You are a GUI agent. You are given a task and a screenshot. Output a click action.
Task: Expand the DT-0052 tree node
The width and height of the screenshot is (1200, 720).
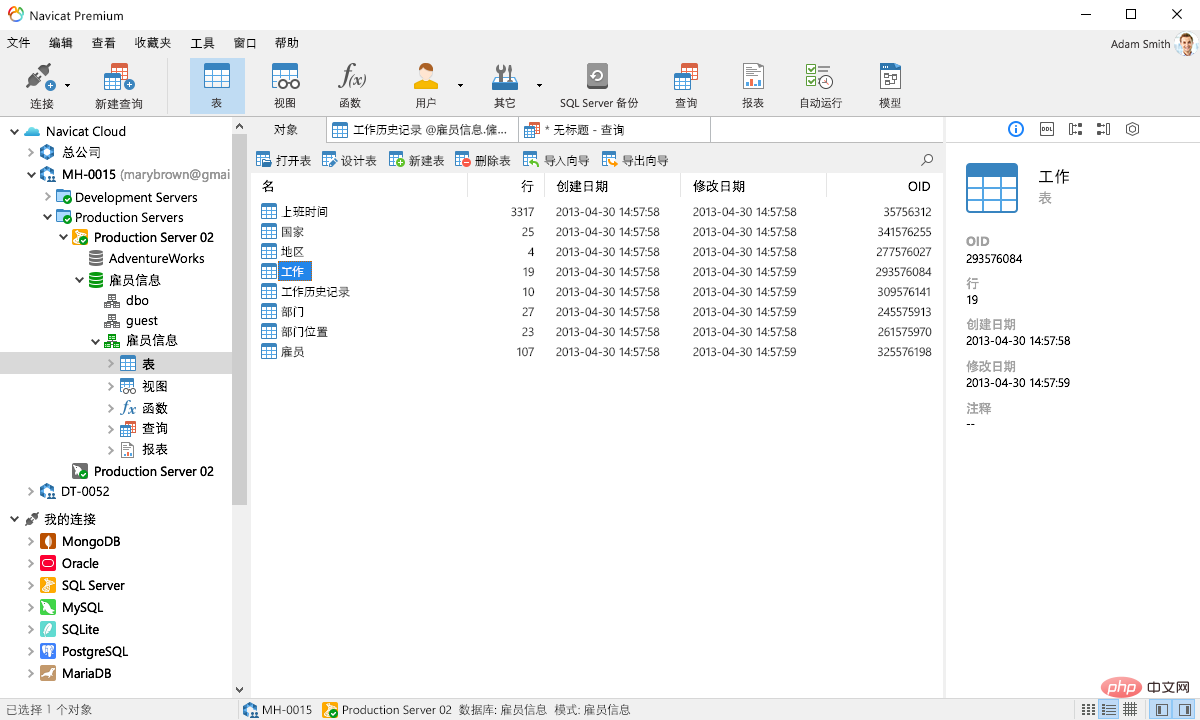click(30, 491)
